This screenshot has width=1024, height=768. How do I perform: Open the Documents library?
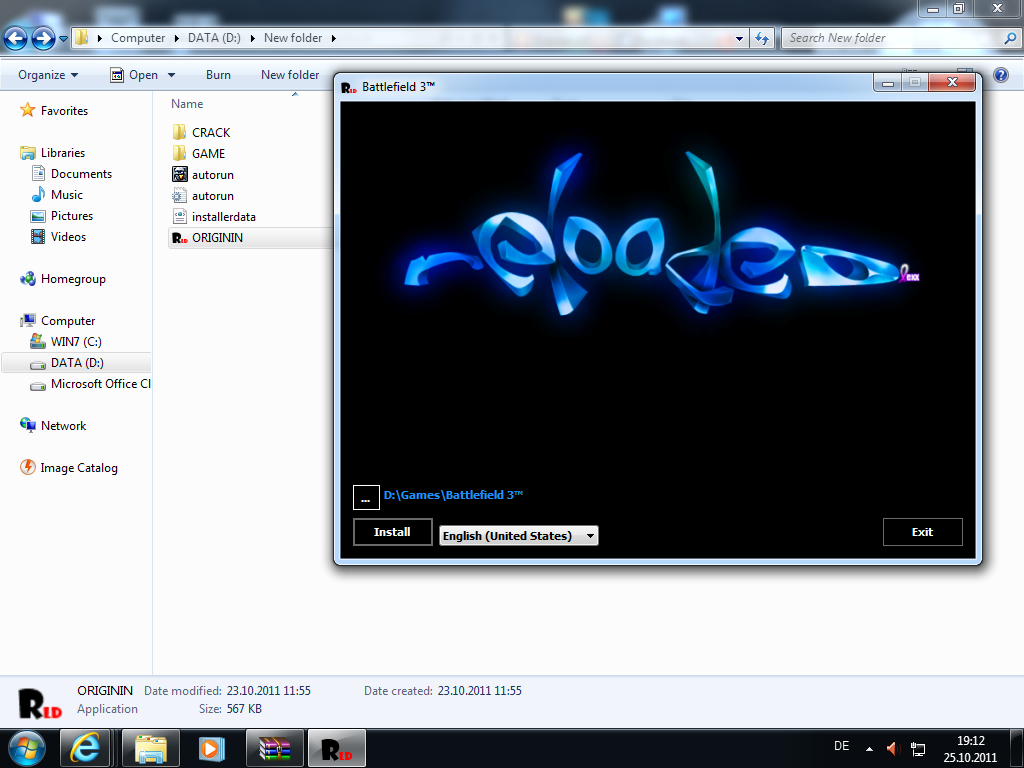click(x=81, y=174)
